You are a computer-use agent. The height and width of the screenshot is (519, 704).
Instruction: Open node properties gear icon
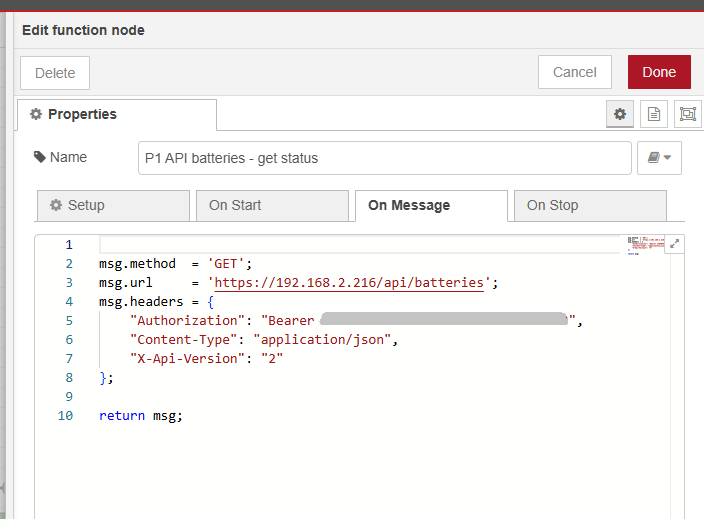[x=620, y=115]
